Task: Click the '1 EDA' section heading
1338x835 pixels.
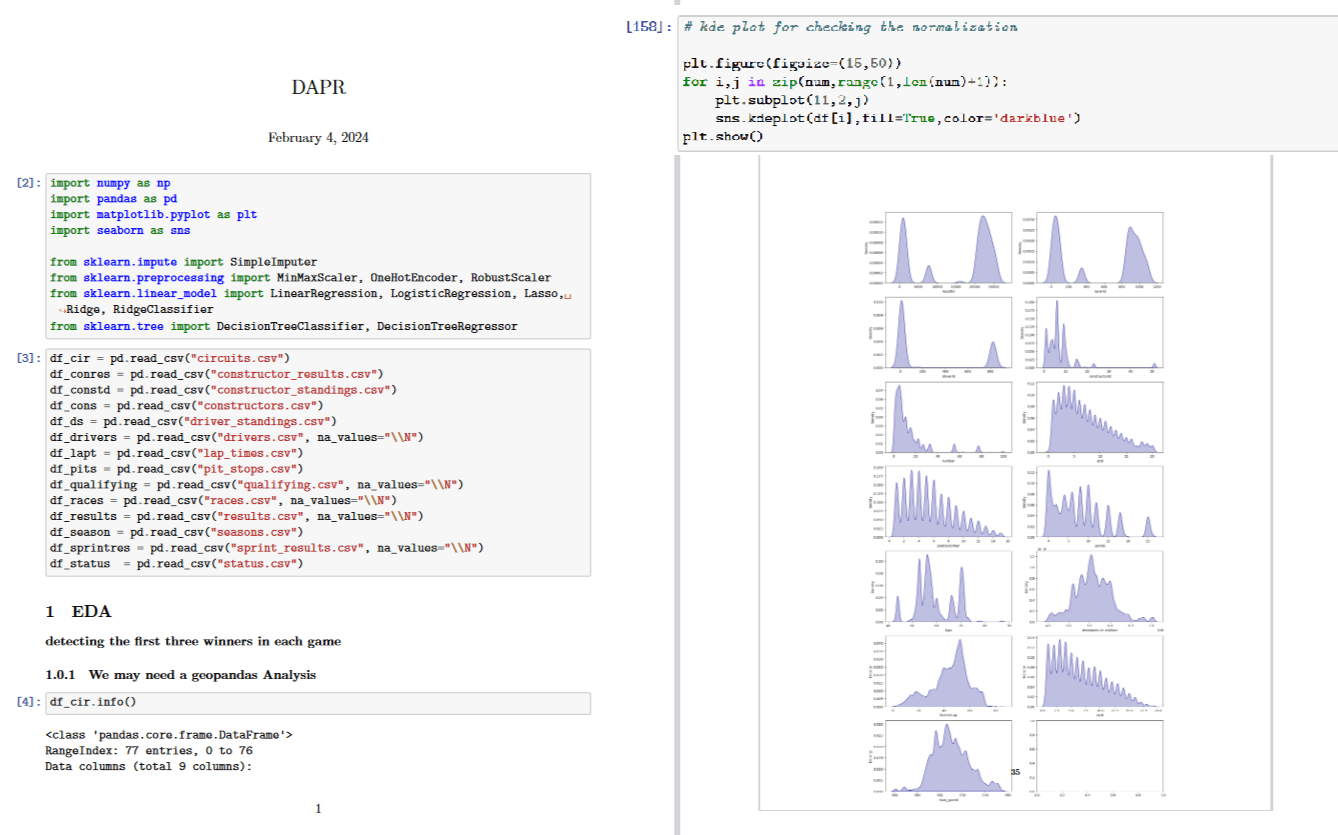Action: coord(78,611)
